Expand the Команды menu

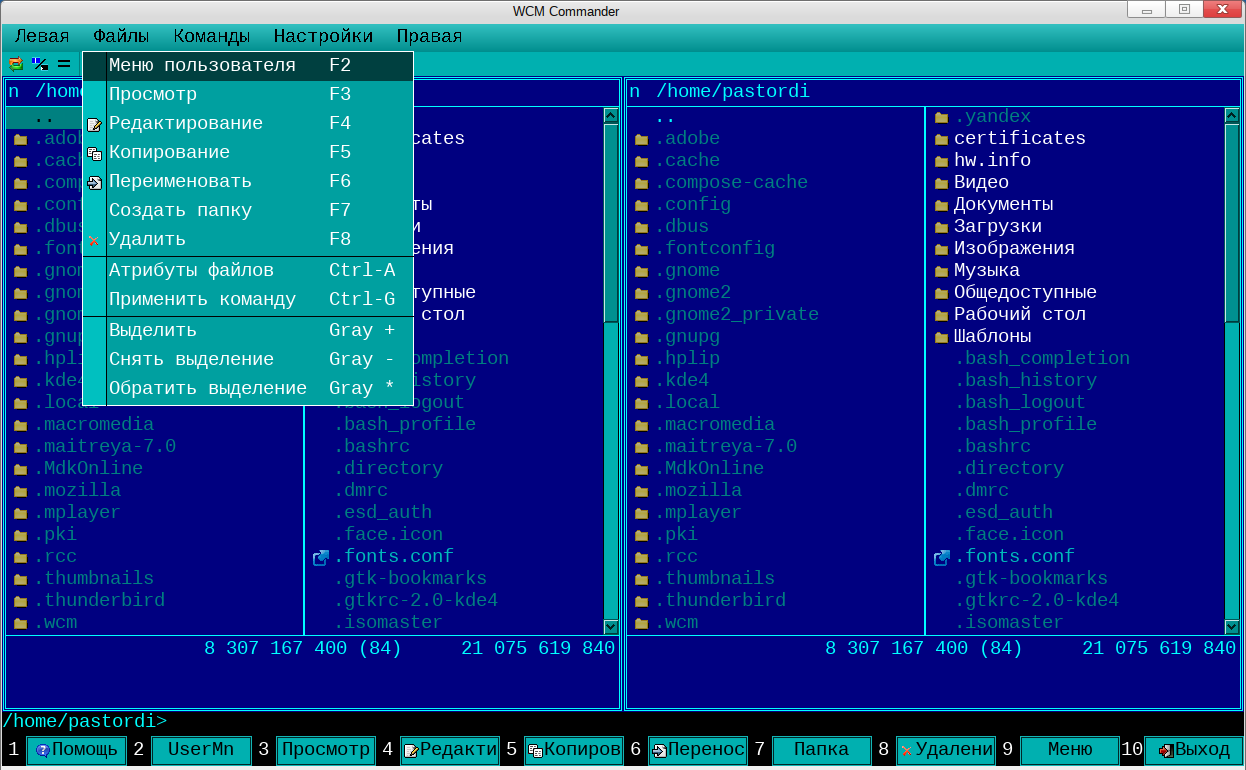coord(211,36)
